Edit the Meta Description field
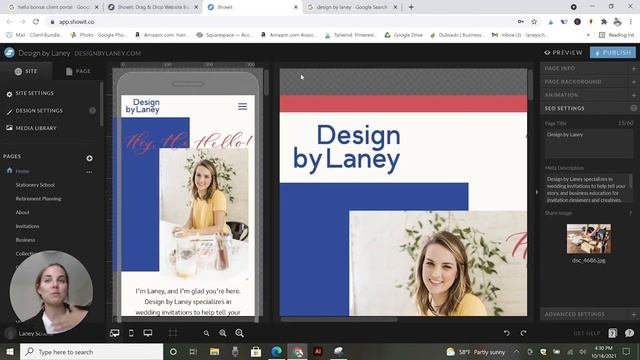Image resolution: width=640 pixels, height=360 pixels. tap(589, 189)
